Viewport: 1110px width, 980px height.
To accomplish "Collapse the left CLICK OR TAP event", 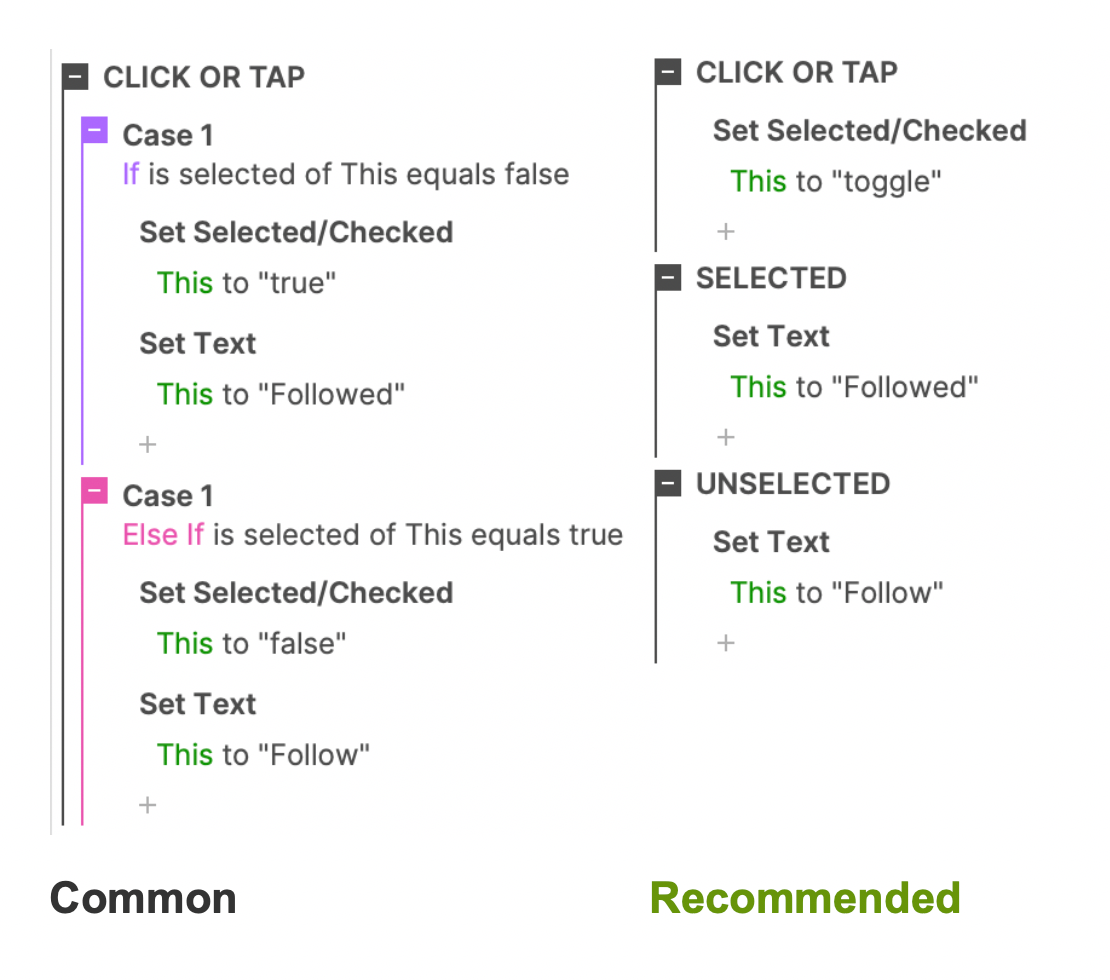I will click(x=75, y=76).
